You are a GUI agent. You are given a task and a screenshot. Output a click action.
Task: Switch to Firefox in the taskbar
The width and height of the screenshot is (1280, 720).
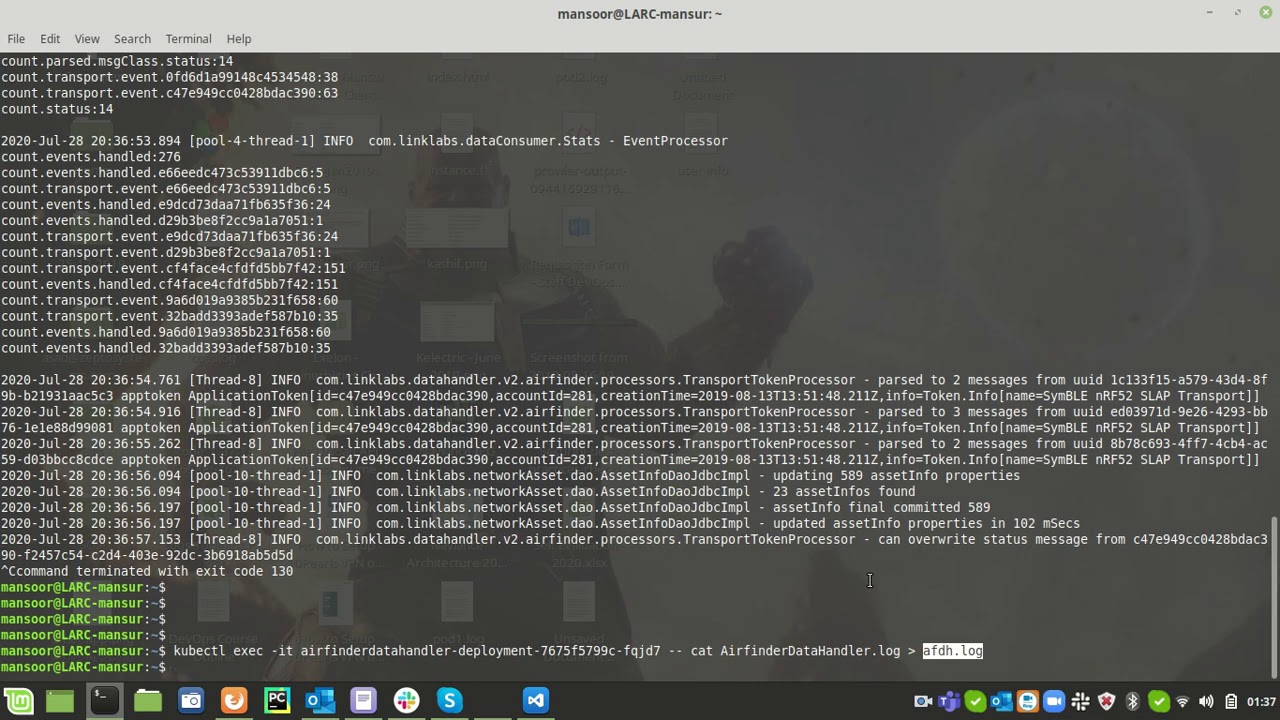coord(234,701)
